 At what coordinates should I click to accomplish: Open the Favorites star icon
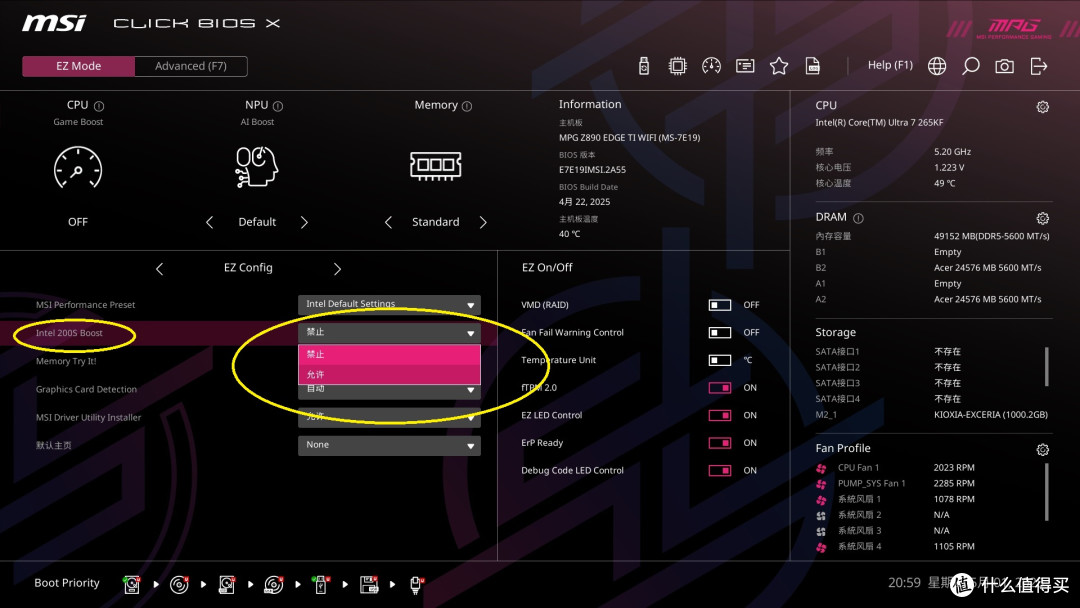click(778, 66)
